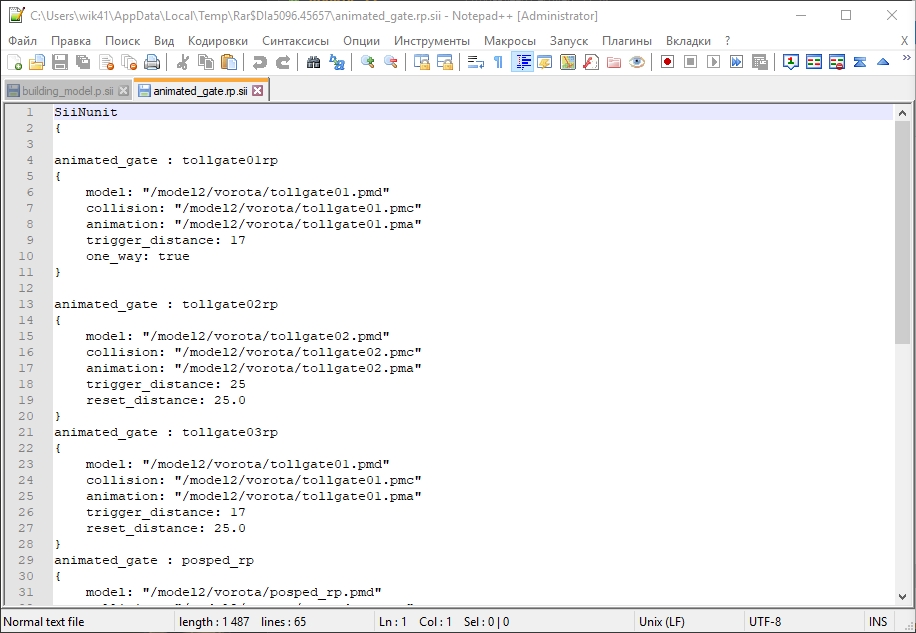
Task: Click the Print icon in toolbar
Action: pyautogui.click(x=152, y=62)
